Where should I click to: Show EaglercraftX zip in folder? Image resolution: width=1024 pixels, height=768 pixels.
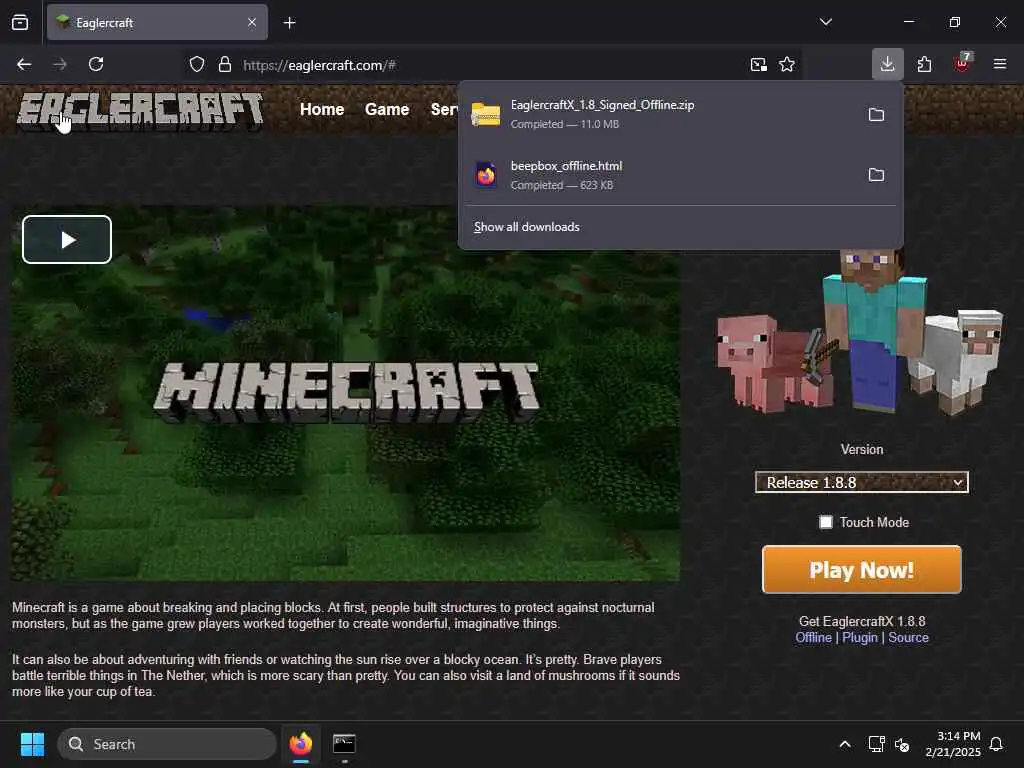[876, 115]
